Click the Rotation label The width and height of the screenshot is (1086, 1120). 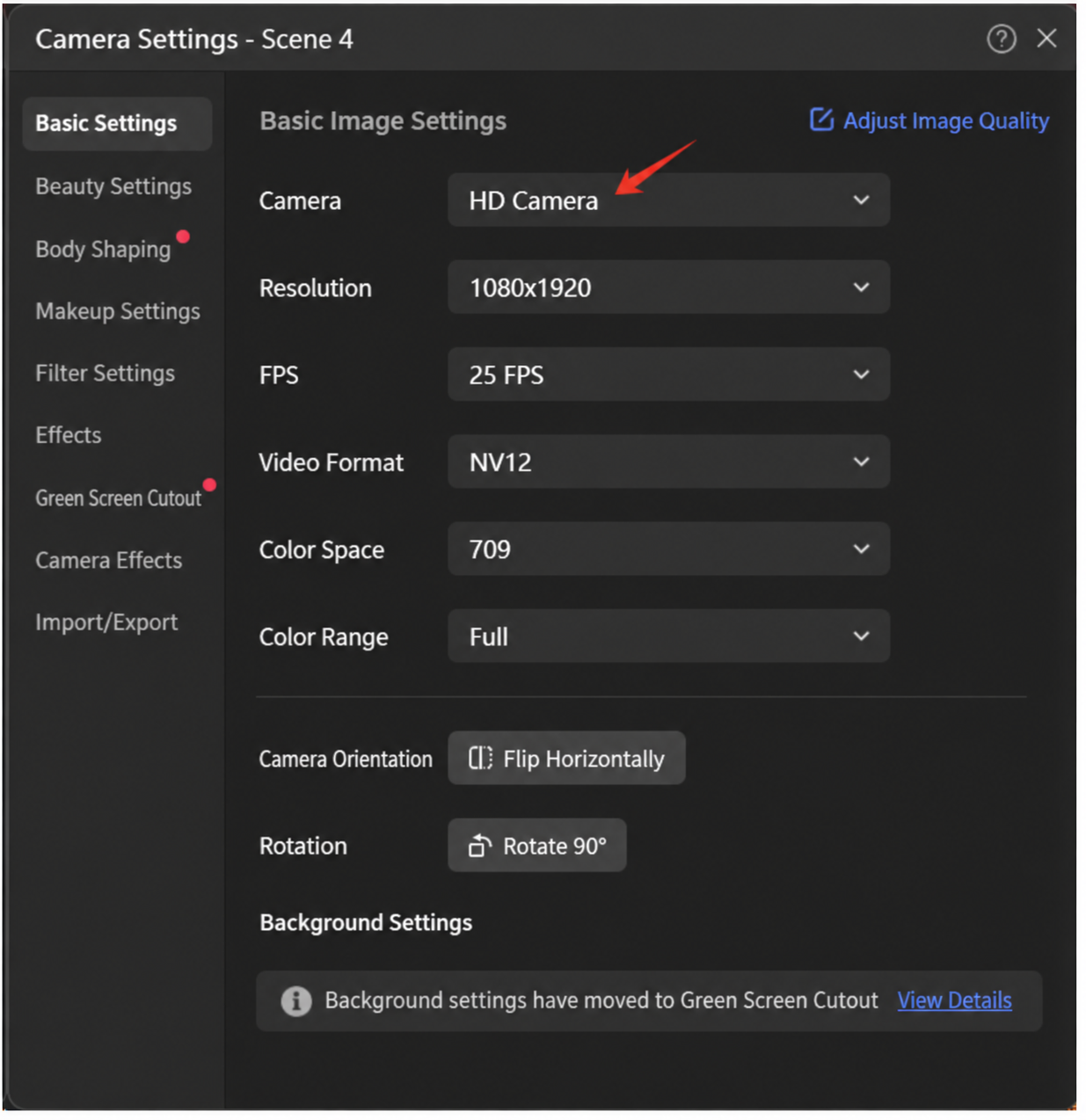point(303,846)
